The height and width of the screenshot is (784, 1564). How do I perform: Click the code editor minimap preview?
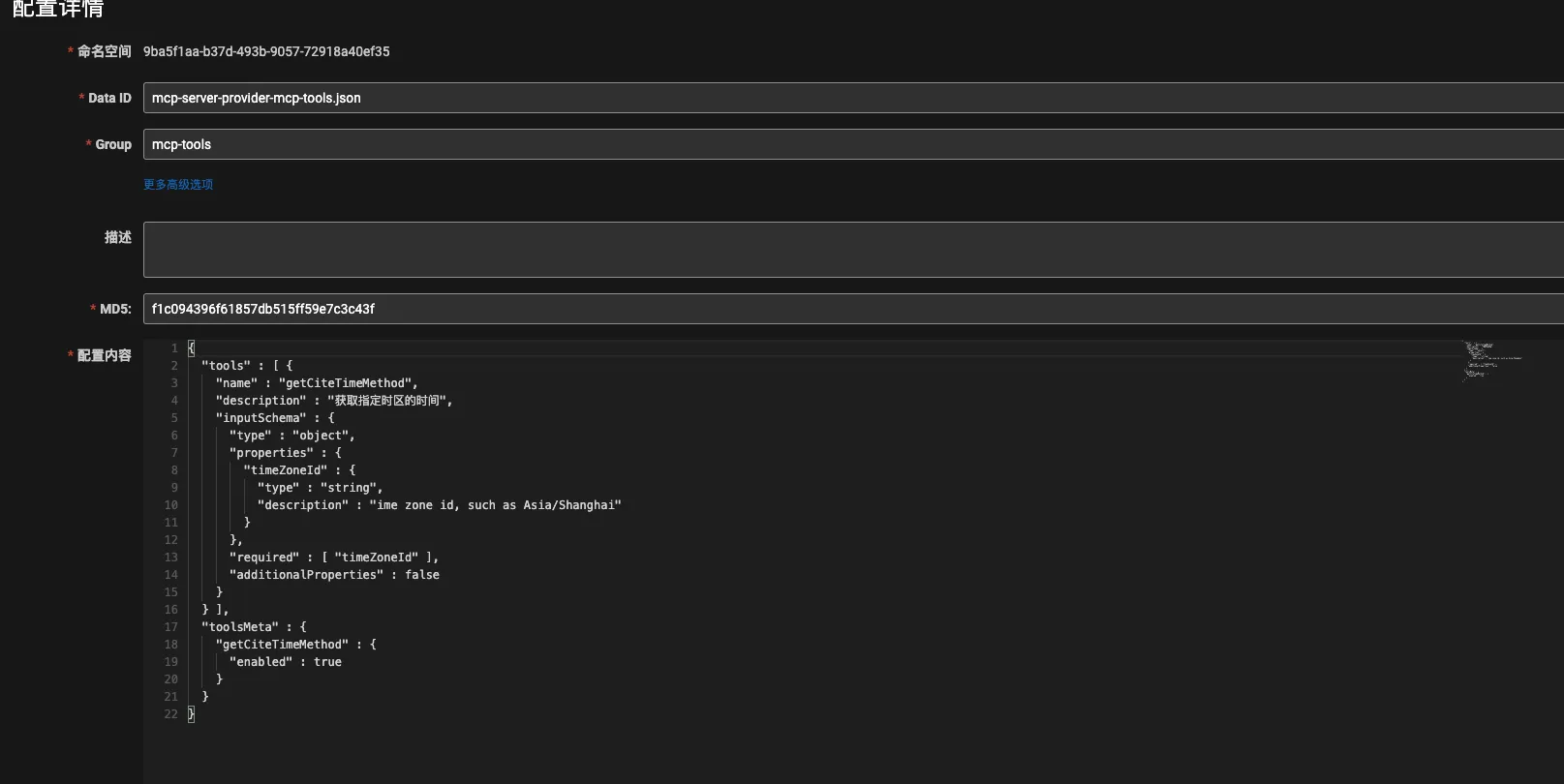1490,360
